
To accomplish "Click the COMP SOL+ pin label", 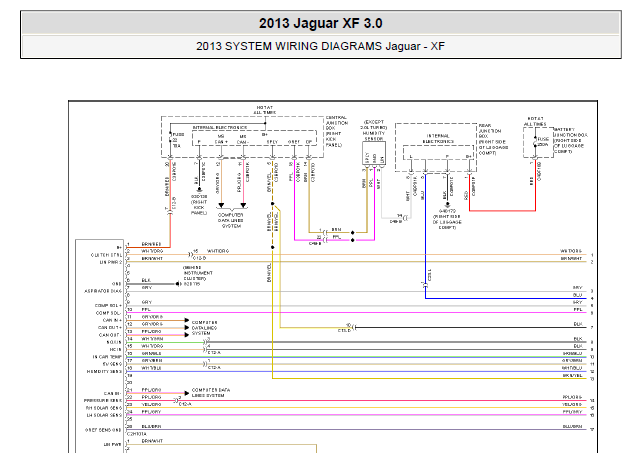I will pyautogui.click(x=108, y=306).
